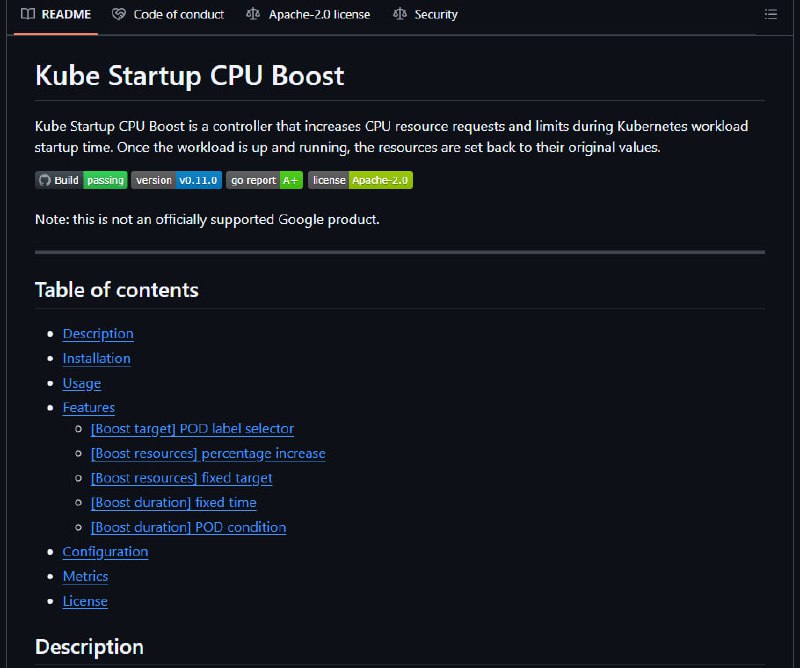Open the Apache-2.0 license tab

tap(308, 15)
